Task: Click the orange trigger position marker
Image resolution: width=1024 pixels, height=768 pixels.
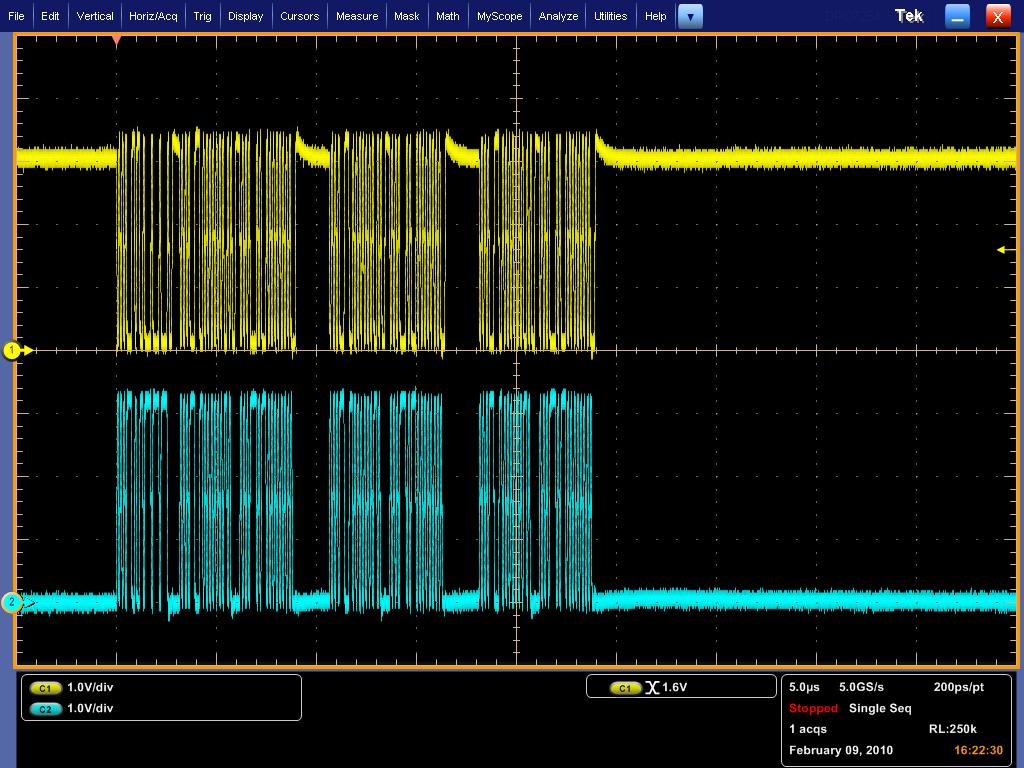Action: tap(117, 41)
